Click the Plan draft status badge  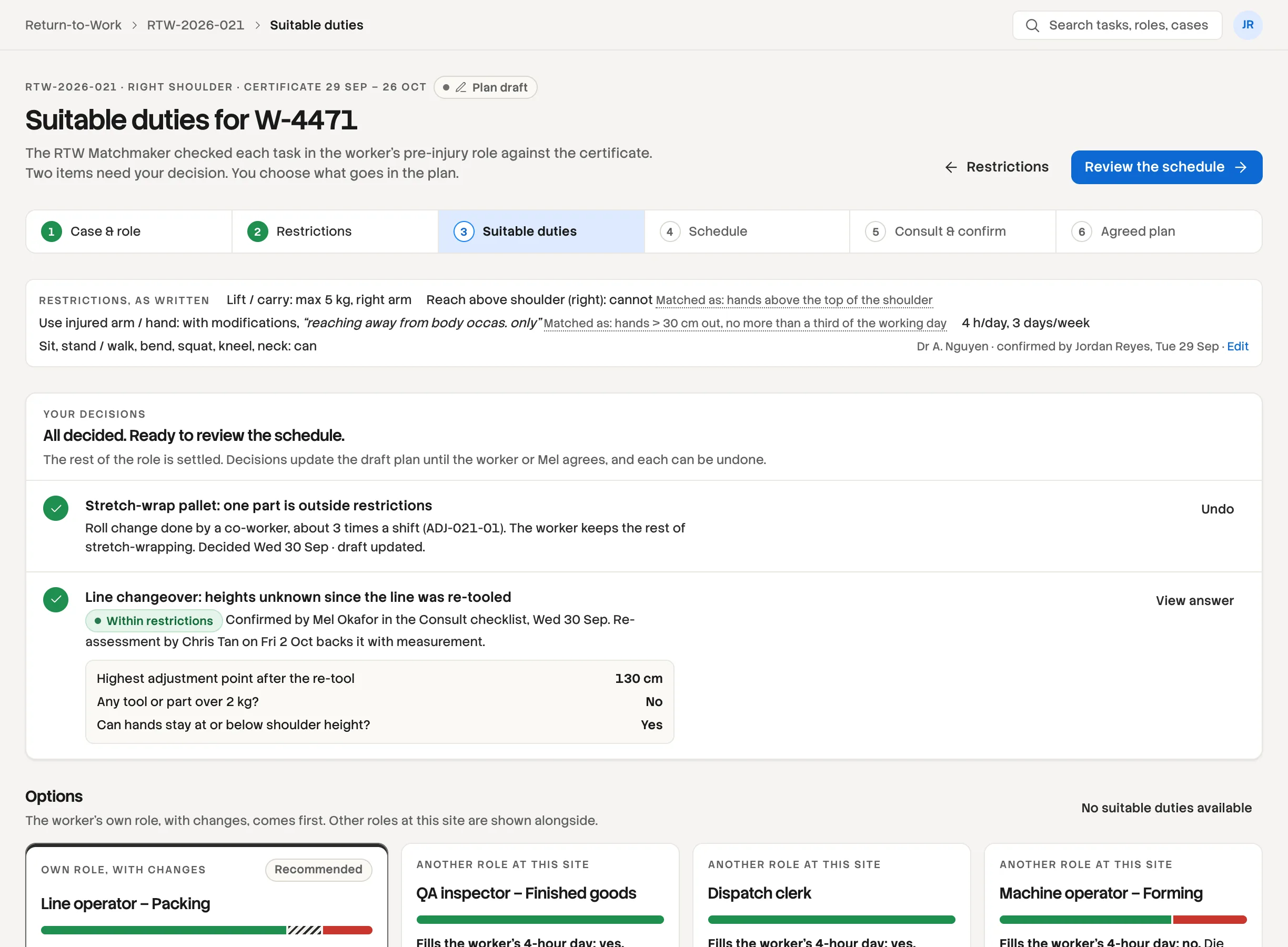tap(485, 87)
